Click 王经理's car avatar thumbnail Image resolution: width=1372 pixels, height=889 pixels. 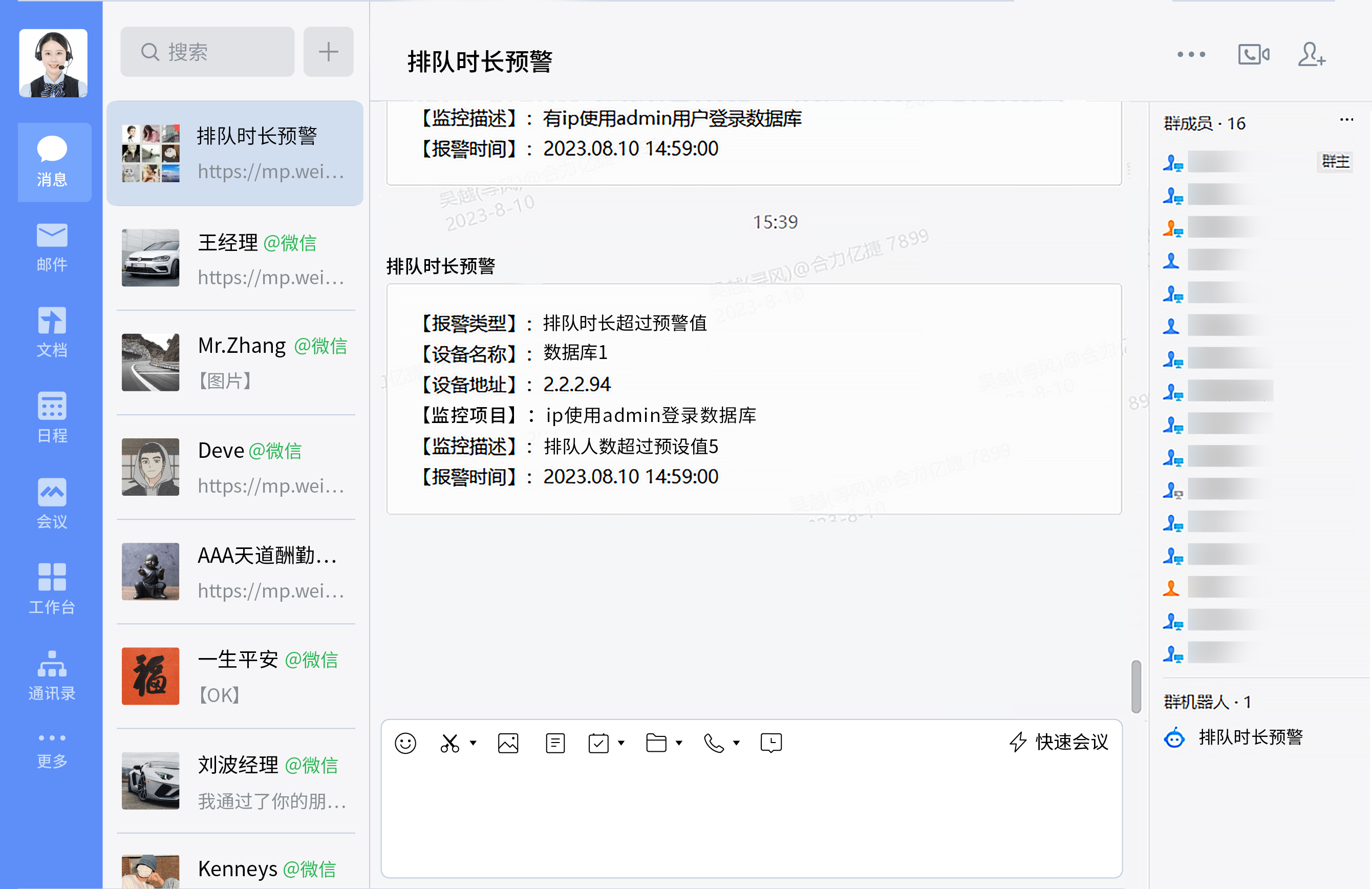point(151,258)
